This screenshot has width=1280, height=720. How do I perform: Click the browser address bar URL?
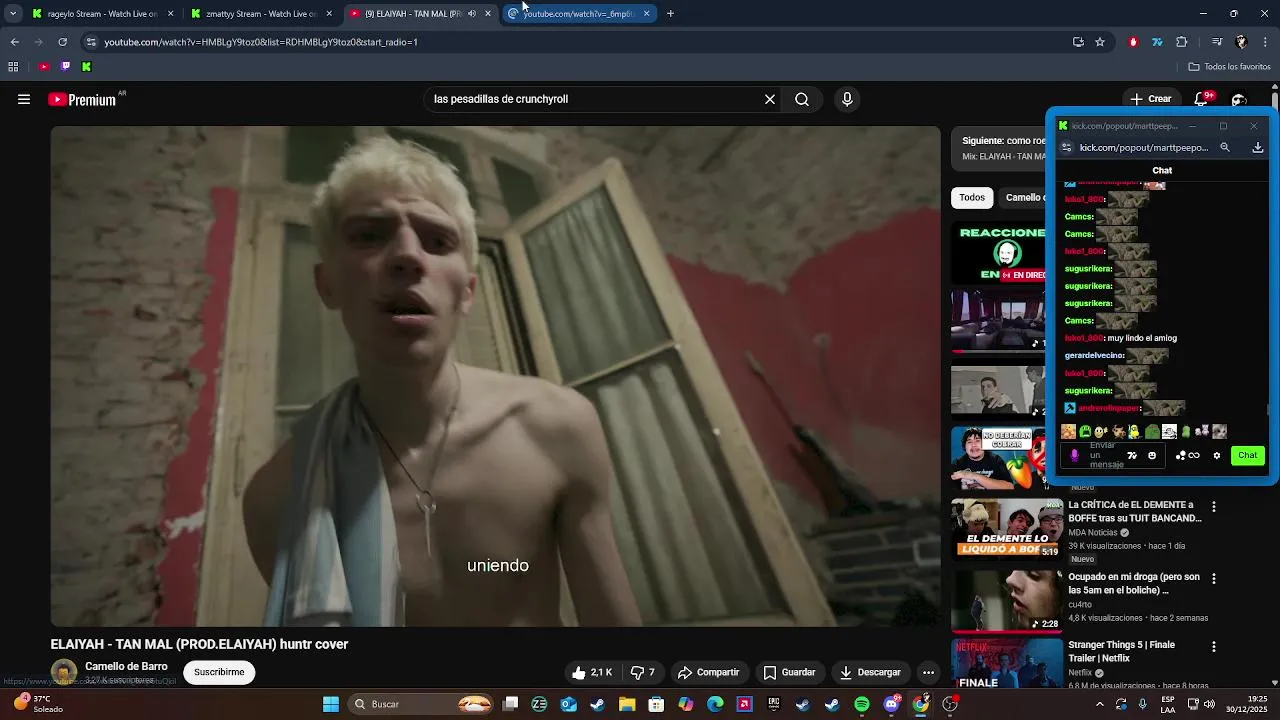click(261, 42)
